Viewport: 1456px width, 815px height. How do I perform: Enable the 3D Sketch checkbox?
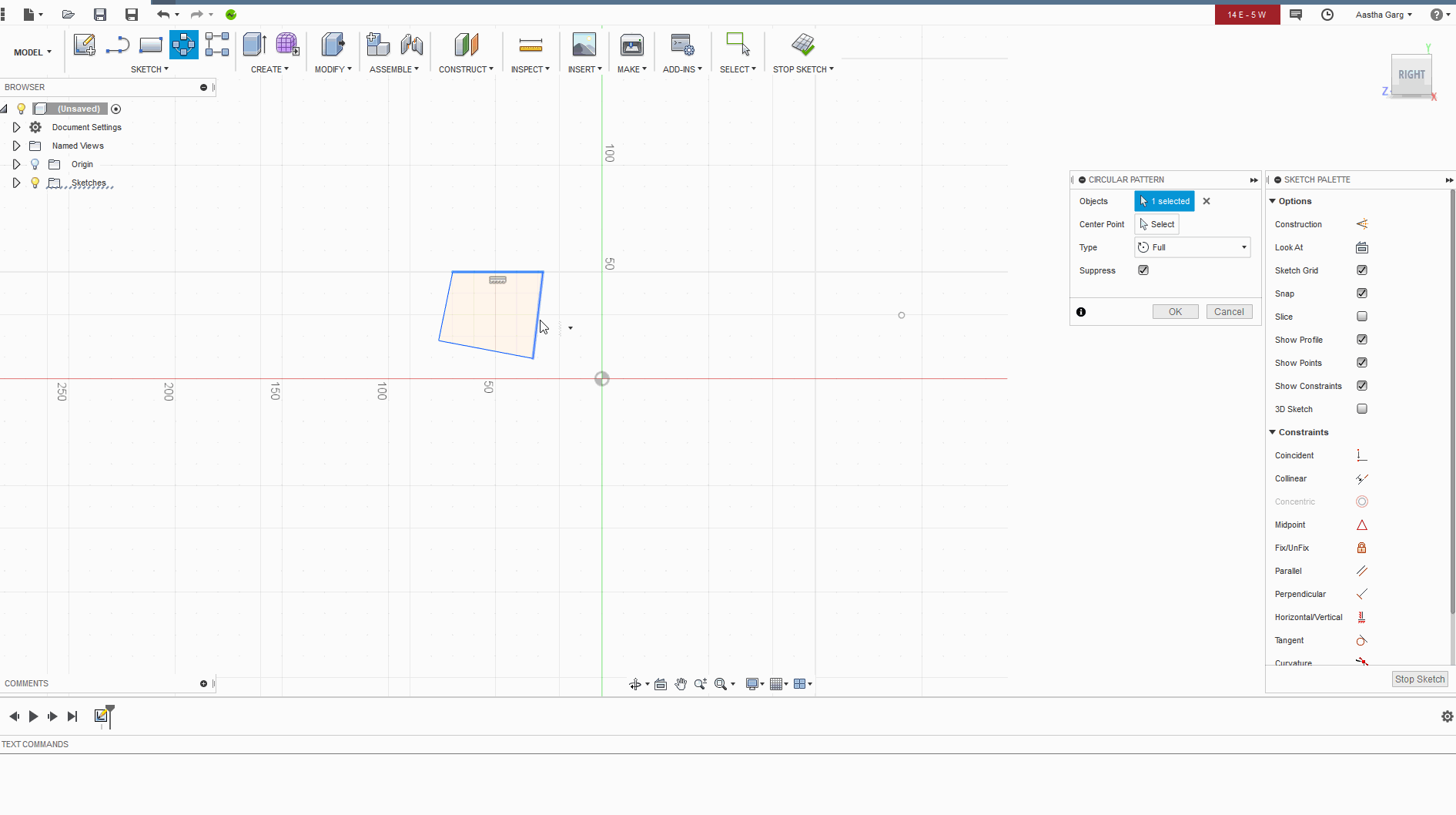tap(1362, 409)
